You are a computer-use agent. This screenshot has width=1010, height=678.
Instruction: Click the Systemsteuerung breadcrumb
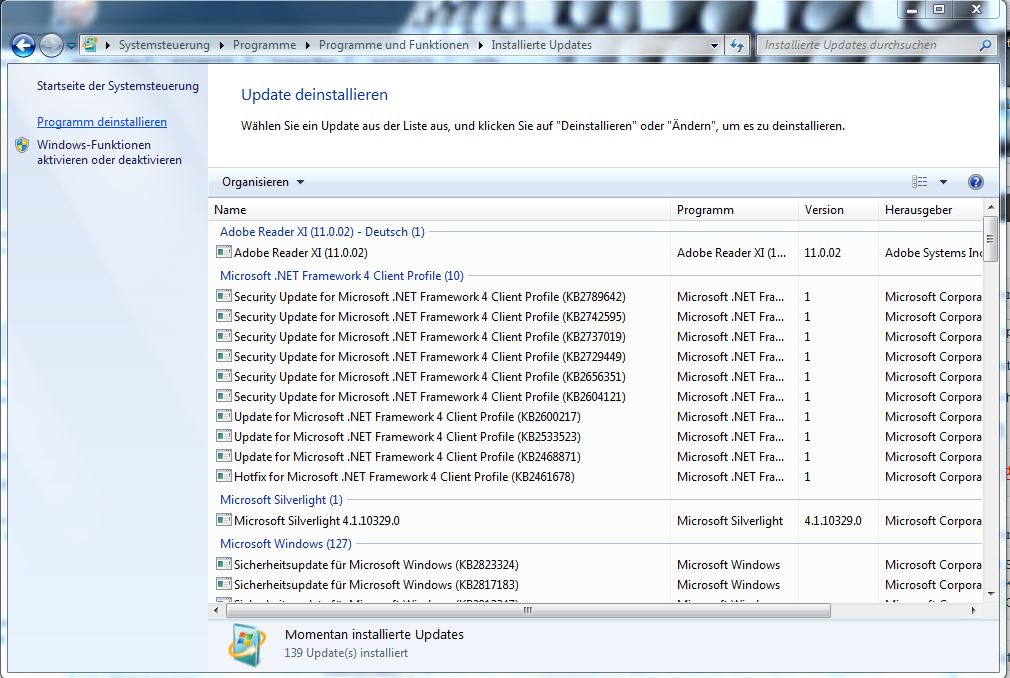coord(164,45)
